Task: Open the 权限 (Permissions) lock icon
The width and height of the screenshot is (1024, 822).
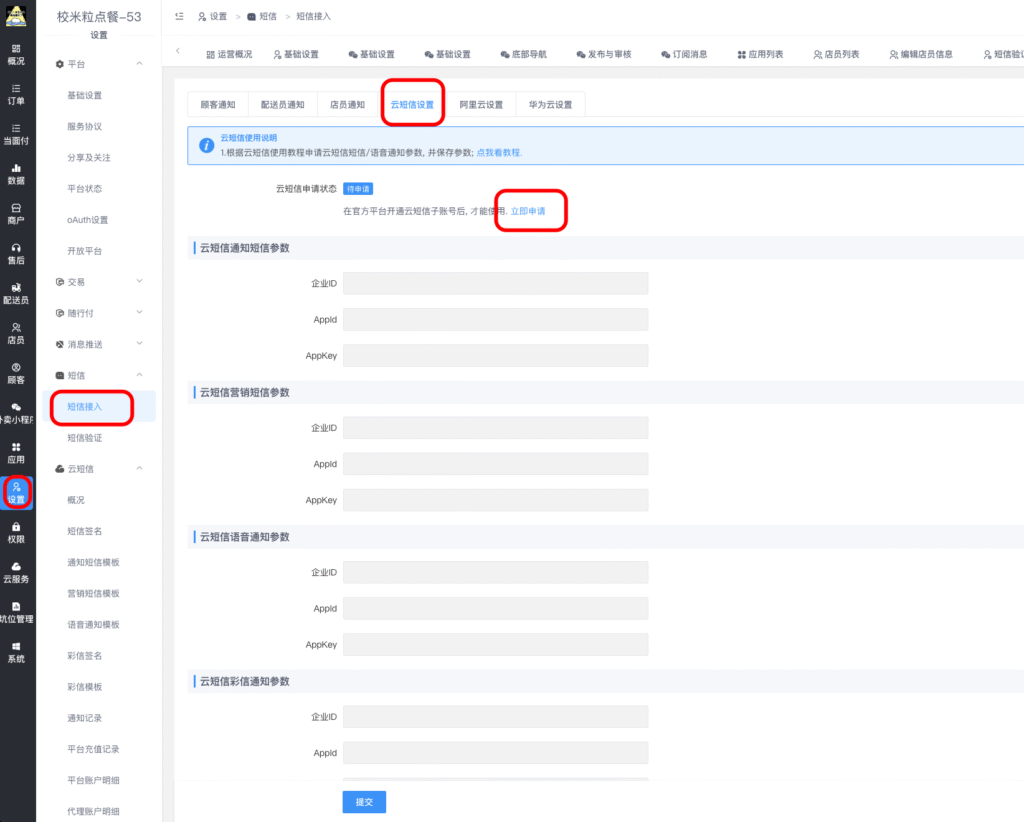Action: (16, 531)
